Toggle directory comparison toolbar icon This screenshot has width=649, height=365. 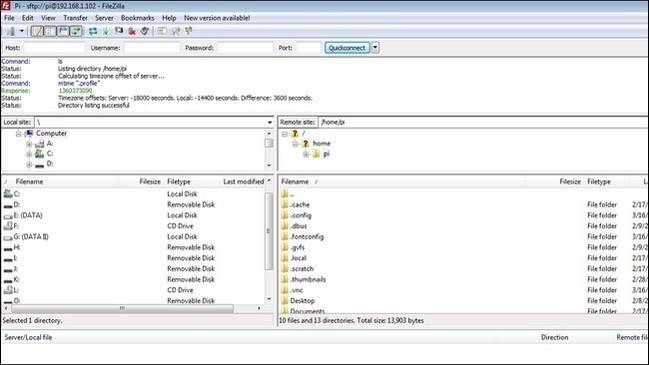point(176,31)
